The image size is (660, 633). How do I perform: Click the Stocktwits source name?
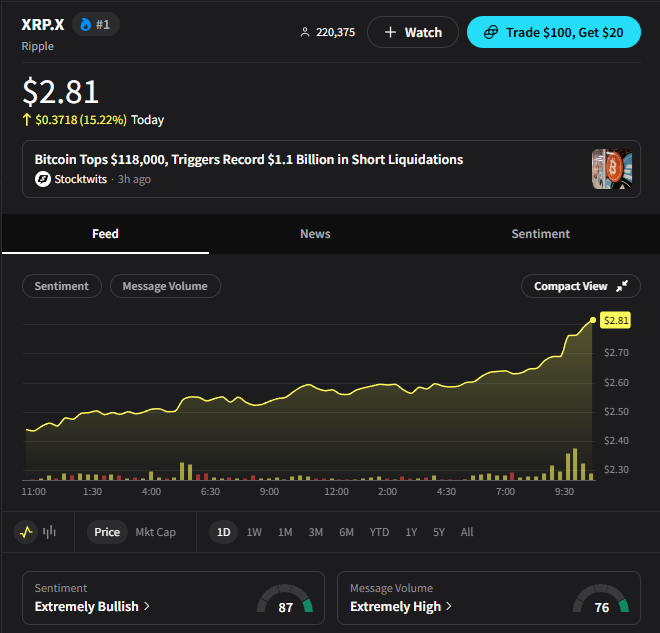coord(80,179)
